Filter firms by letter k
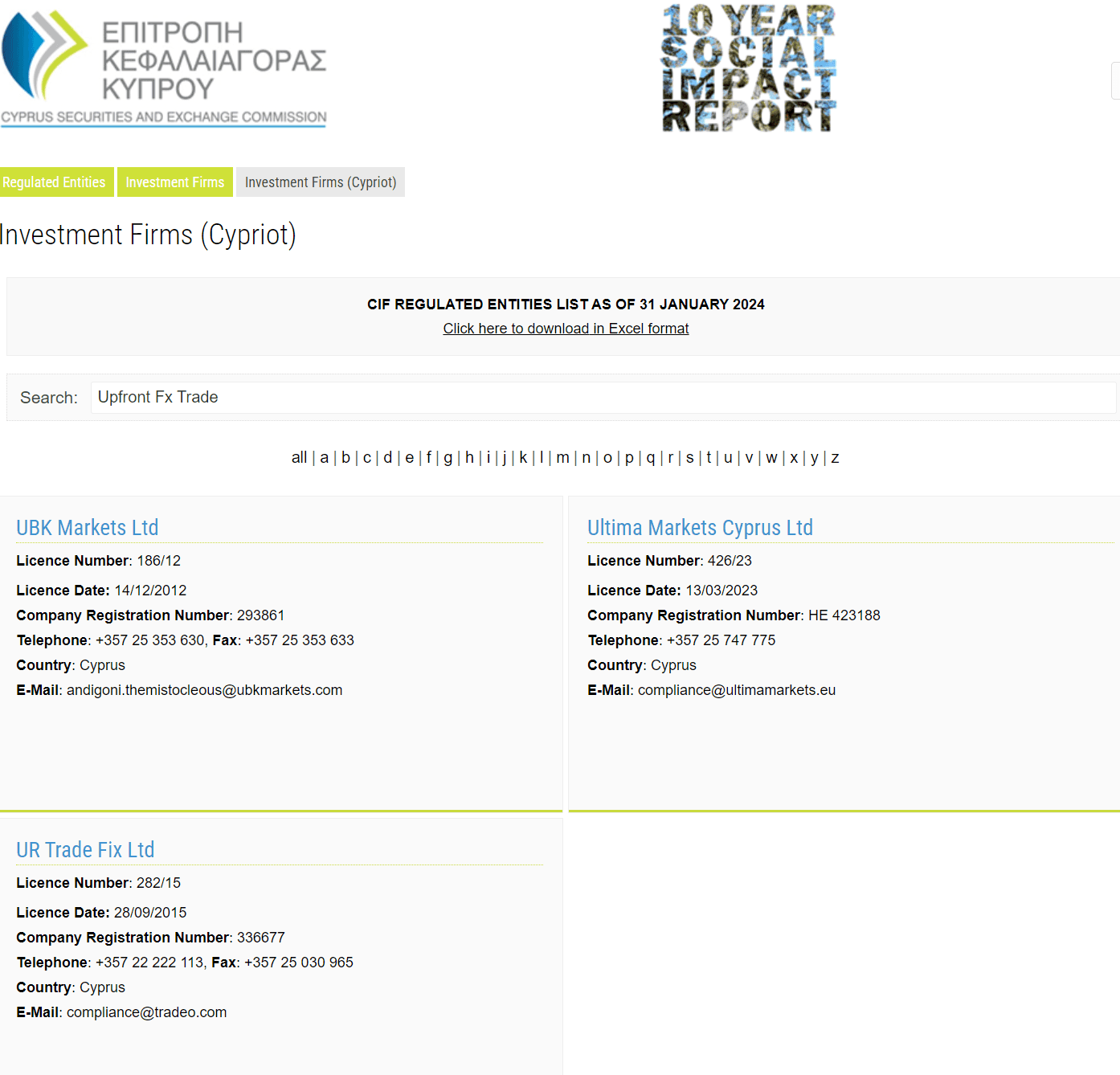 click(x=523, y=458)
